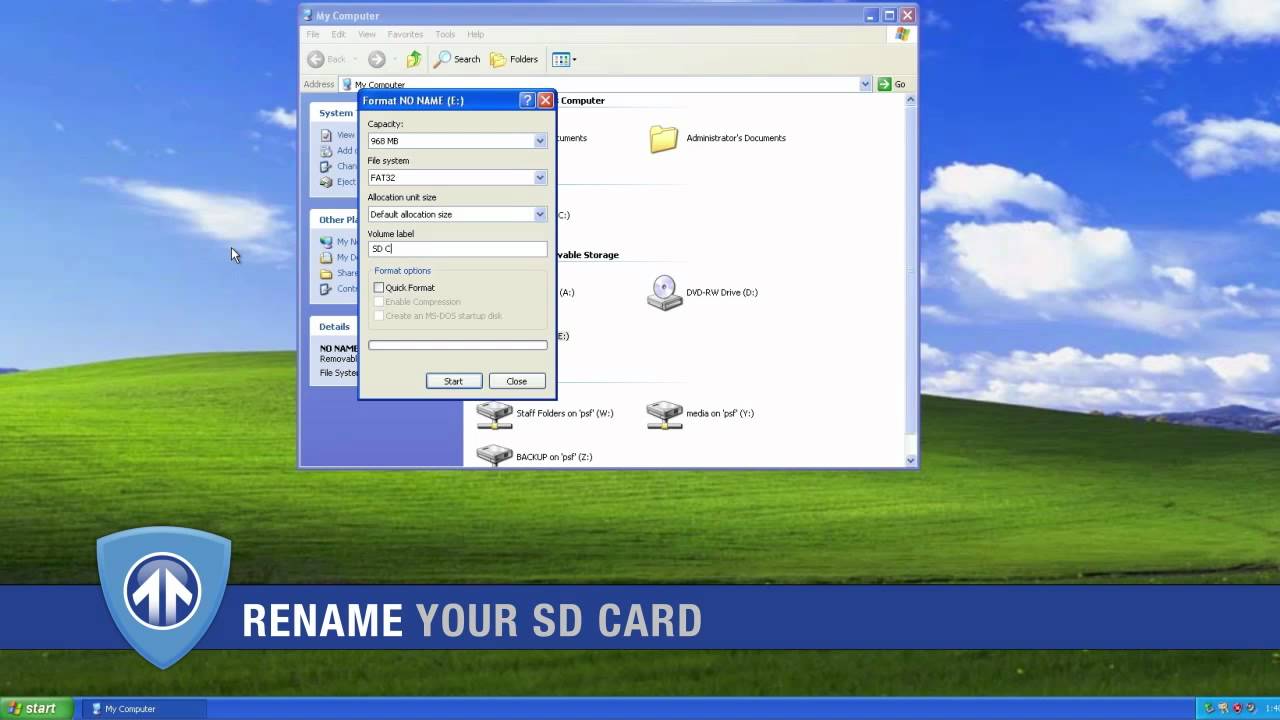Screen dimensions: 1280x720
Task: Click the Forward arrow button
Action: [376, 59]
